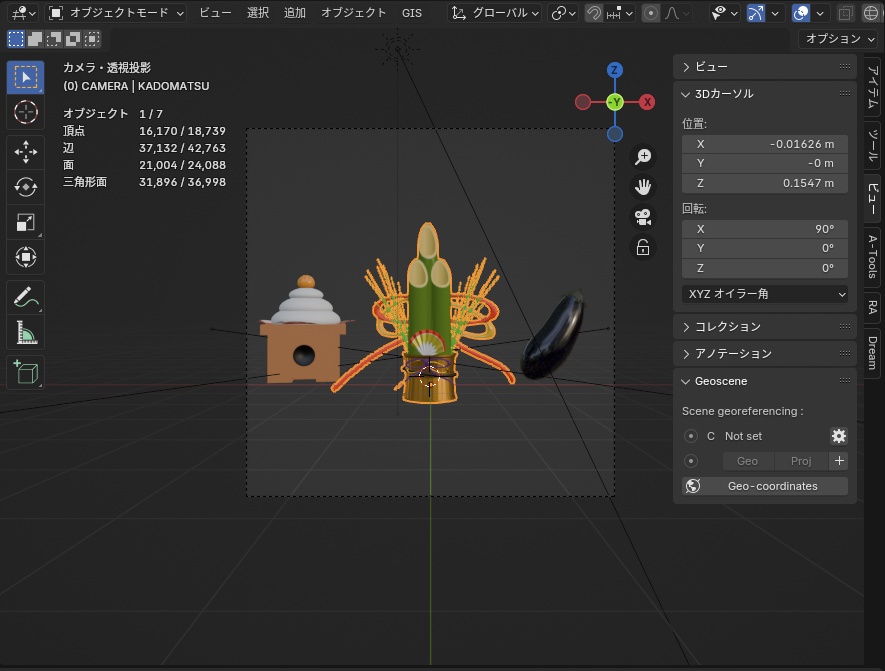885x671 pixels.
Task: Expand the アノテーション panel
Action: click(x=765, y=354)
